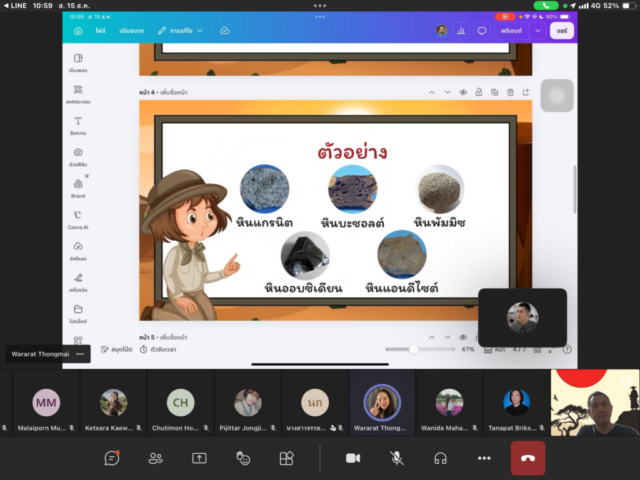Open the participants list icon
640x480 pixels.
(155, 458)
